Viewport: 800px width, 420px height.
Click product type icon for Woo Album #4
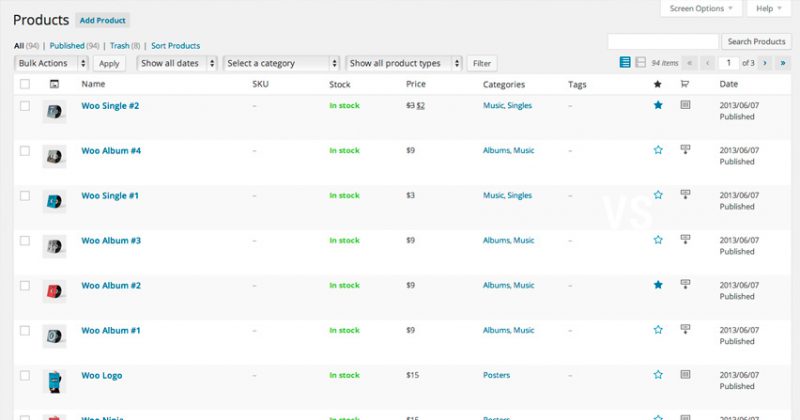click(685, 149)
